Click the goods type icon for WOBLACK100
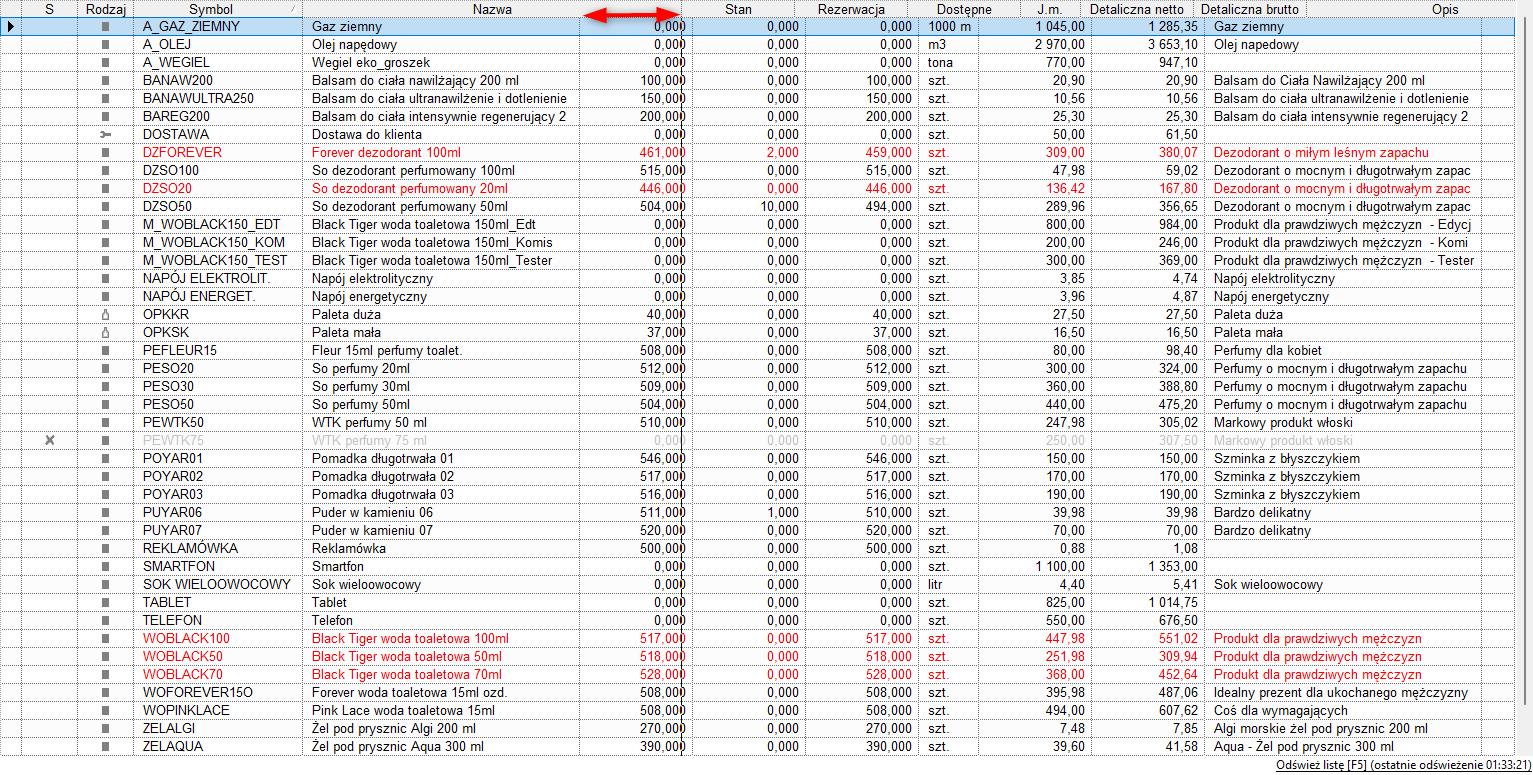Image resolution: width=1533 pixels, height=775 pixels. [105, 638]
